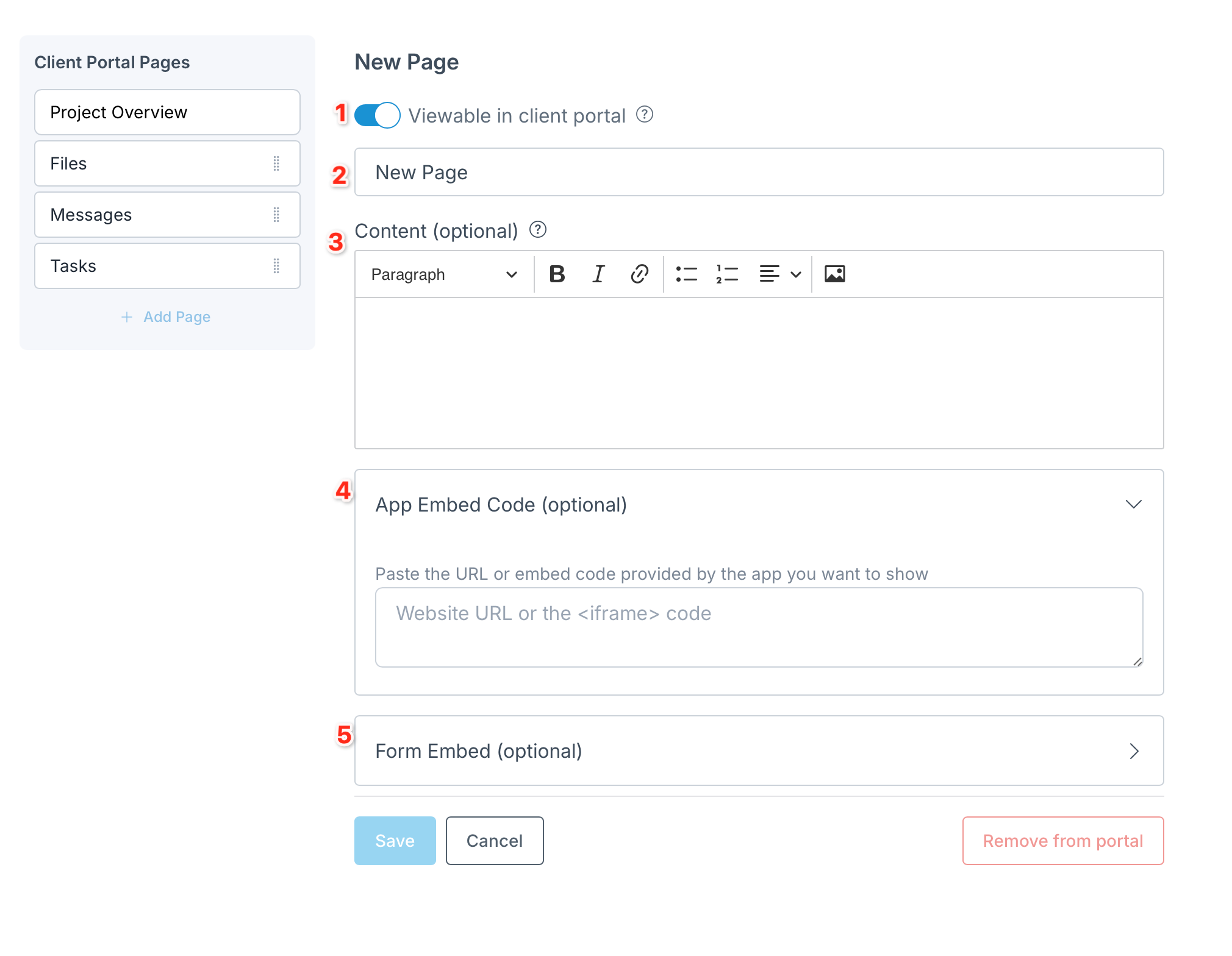Expand the Form Embed section
1232x956 pixels.
click(x=1133, y=751)
